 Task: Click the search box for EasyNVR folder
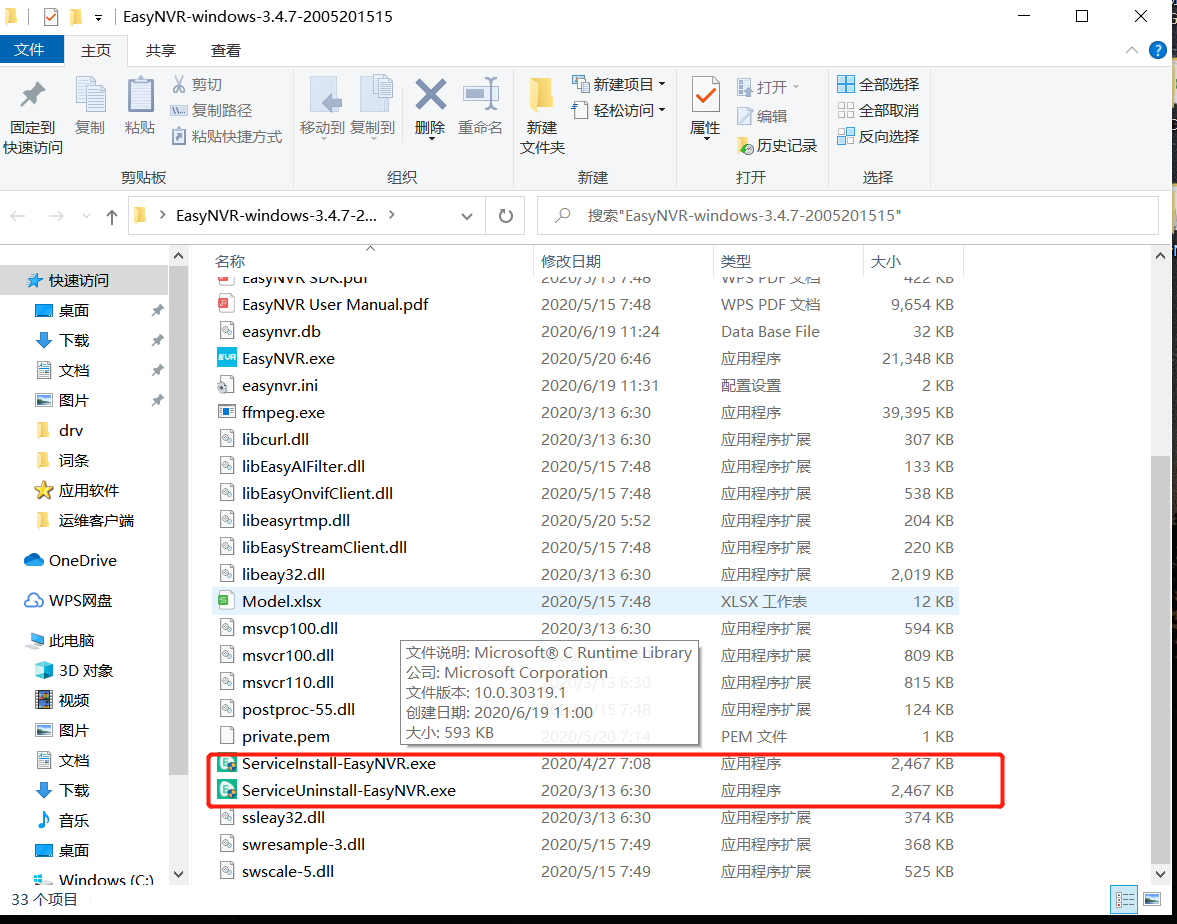[x=848, y=216]
